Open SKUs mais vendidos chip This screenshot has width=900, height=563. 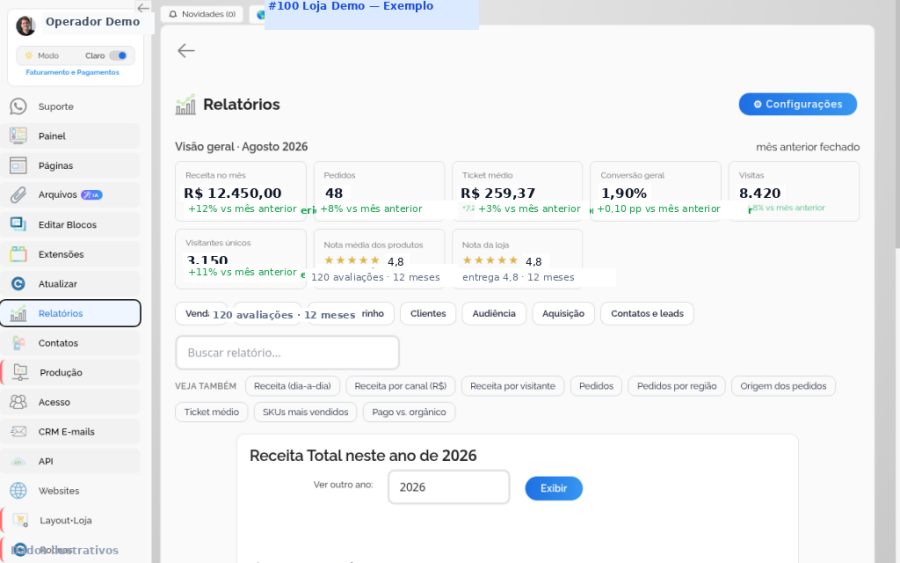coord(305,412)
